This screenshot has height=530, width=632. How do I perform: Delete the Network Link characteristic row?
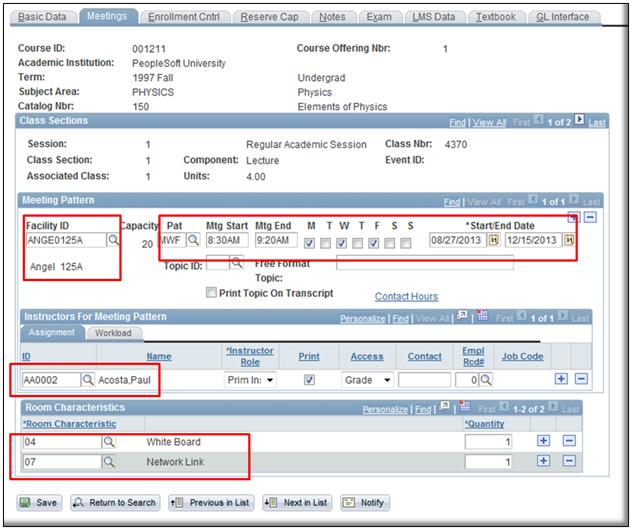tap(569, 460)
